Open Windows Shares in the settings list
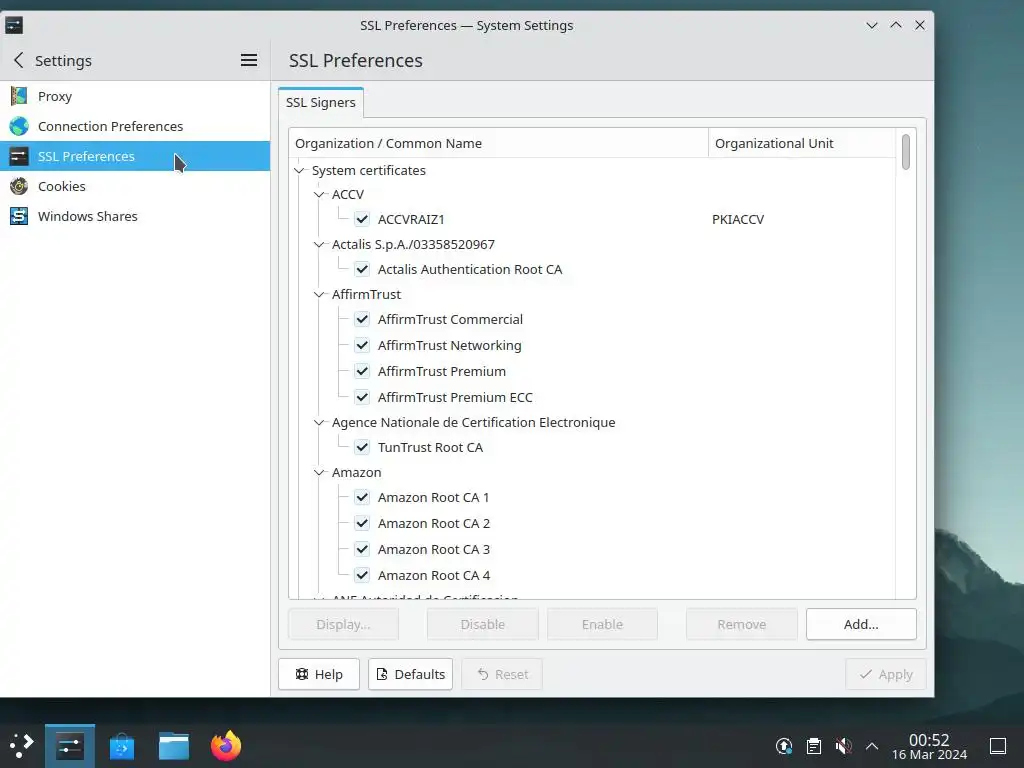The width and height of the screenshot is (1024, 768). click(135, 216)
